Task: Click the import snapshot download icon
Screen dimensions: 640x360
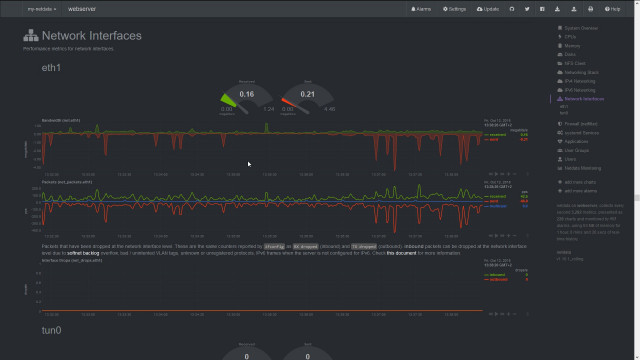Action: click(557, 9)
